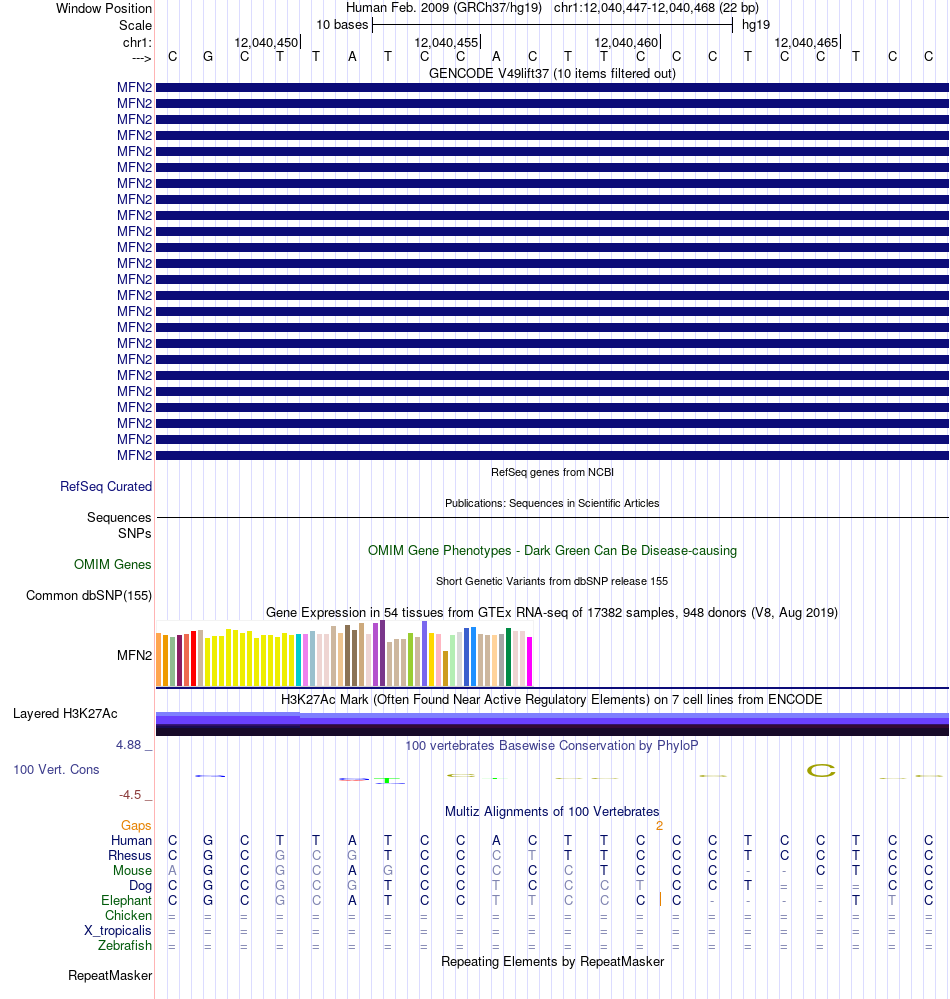
Task: Click the Human Feb. 2009 (GRCh37/hg19) heading
Action: click(443, 8)
